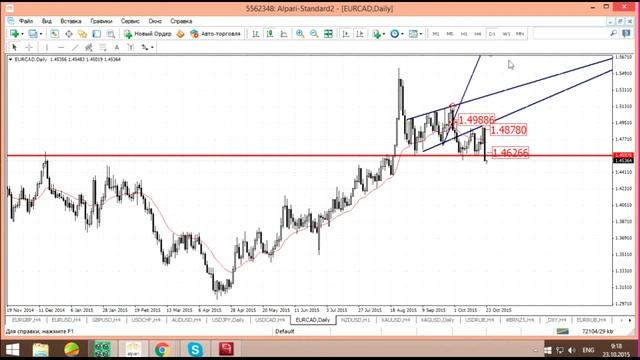The width and height of the screenshot is (640, 360).
Task: Select the MN timeframe
Action: tap(520, 34)
